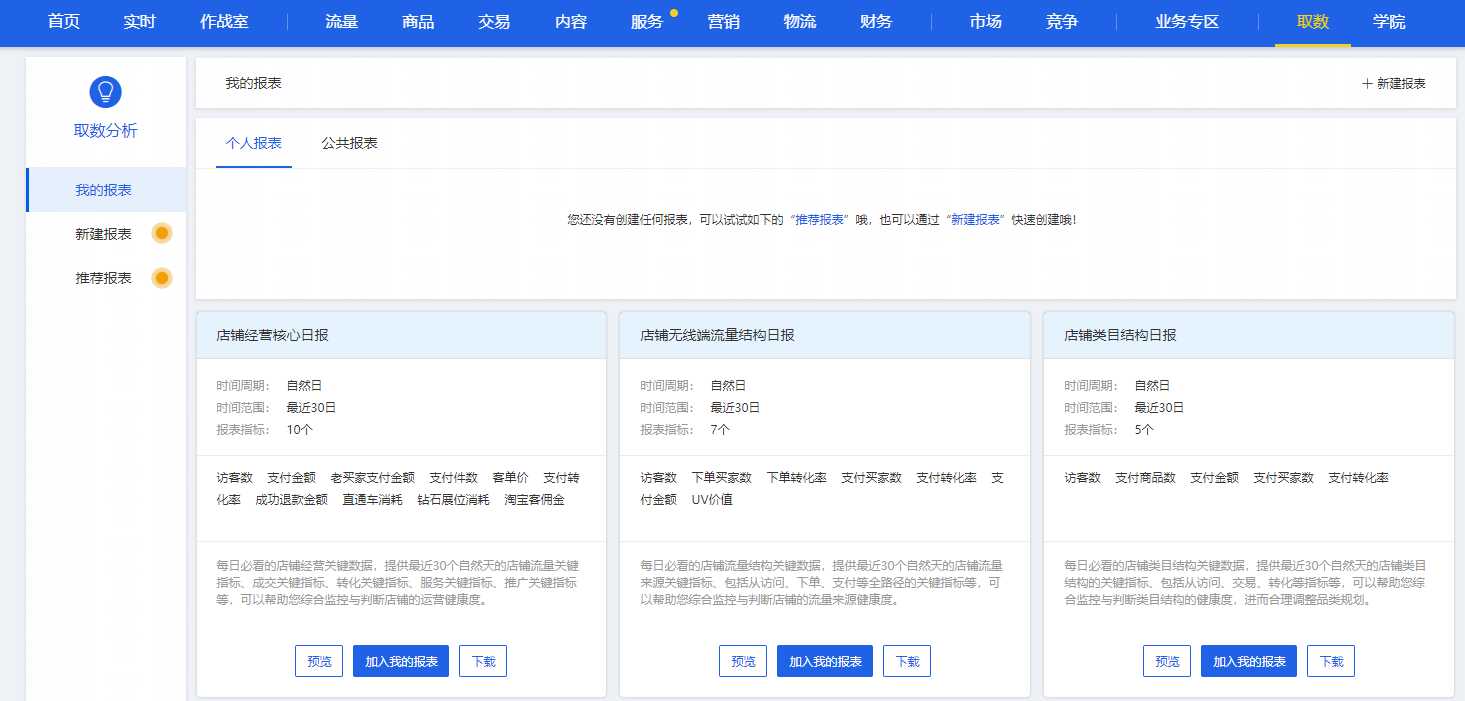1465x701 pixels.
Task: Preview the 店铺类目结构日报 report
Action: coord(1167,661)
